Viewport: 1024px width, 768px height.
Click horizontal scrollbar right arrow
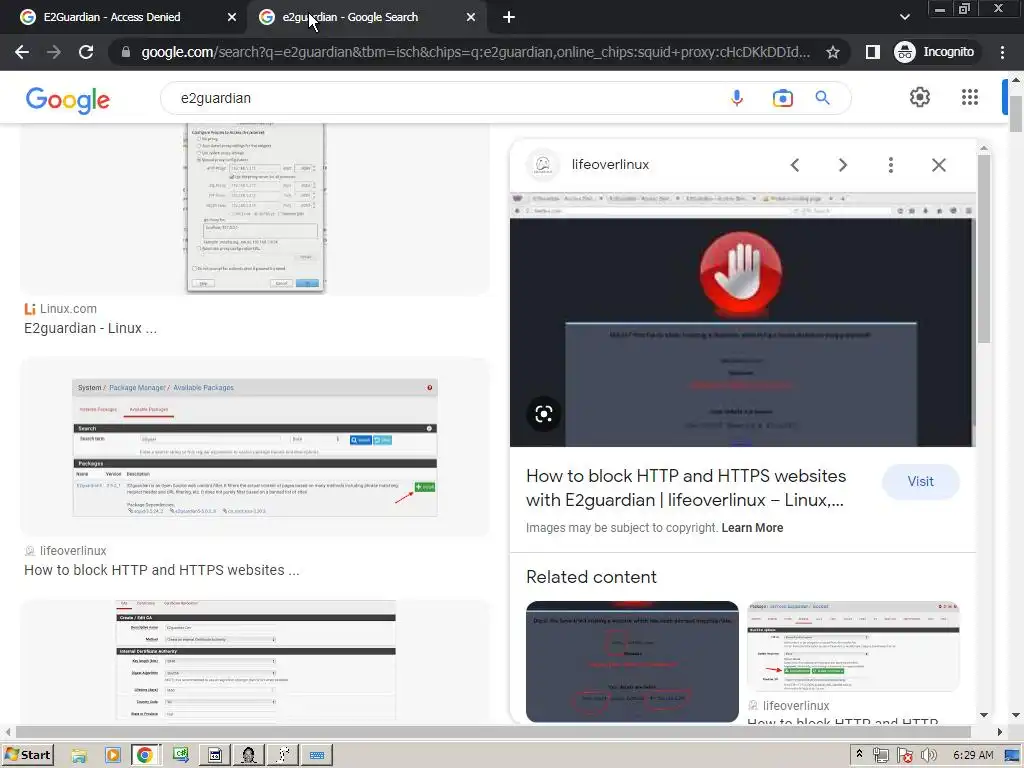click(x=999, y=732)
